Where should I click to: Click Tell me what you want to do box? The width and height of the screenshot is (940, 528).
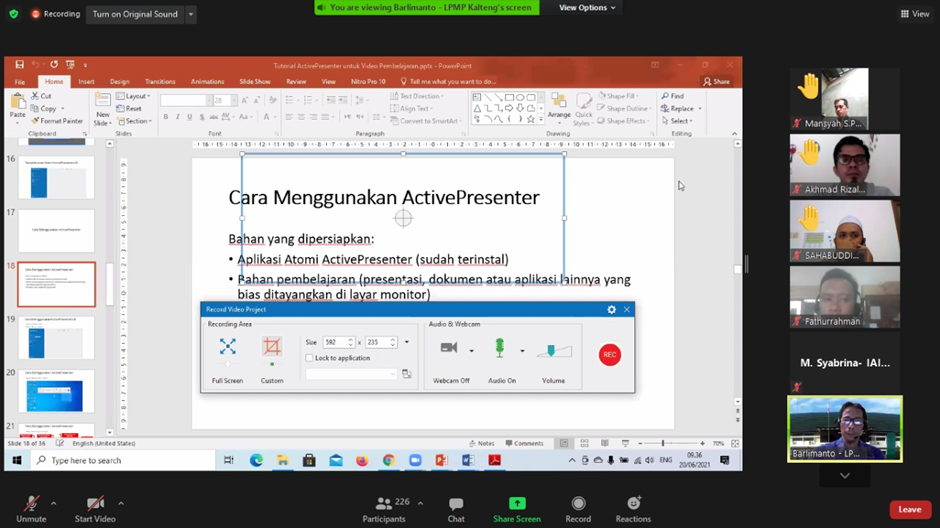(448, 82)
